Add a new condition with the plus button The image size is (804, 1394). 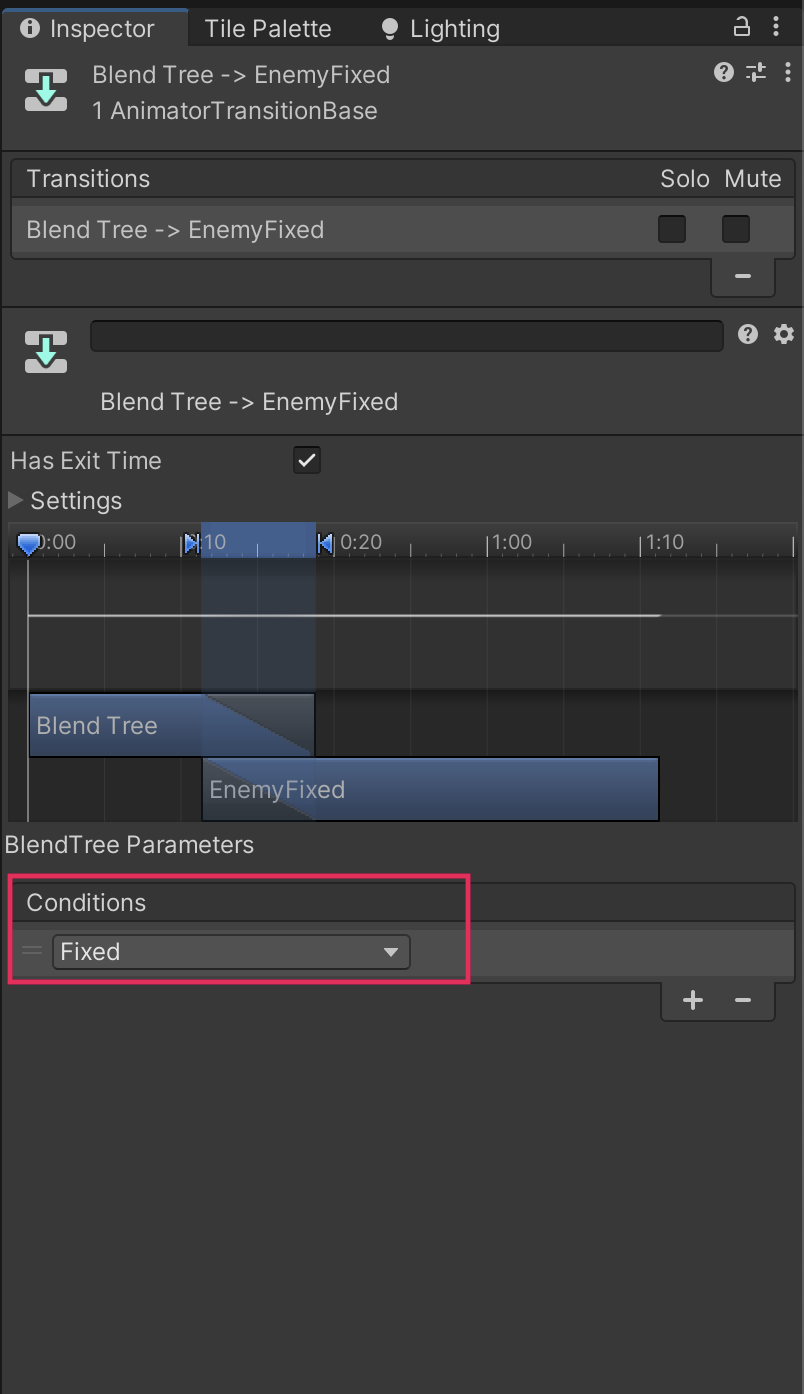coord(692,1000)
